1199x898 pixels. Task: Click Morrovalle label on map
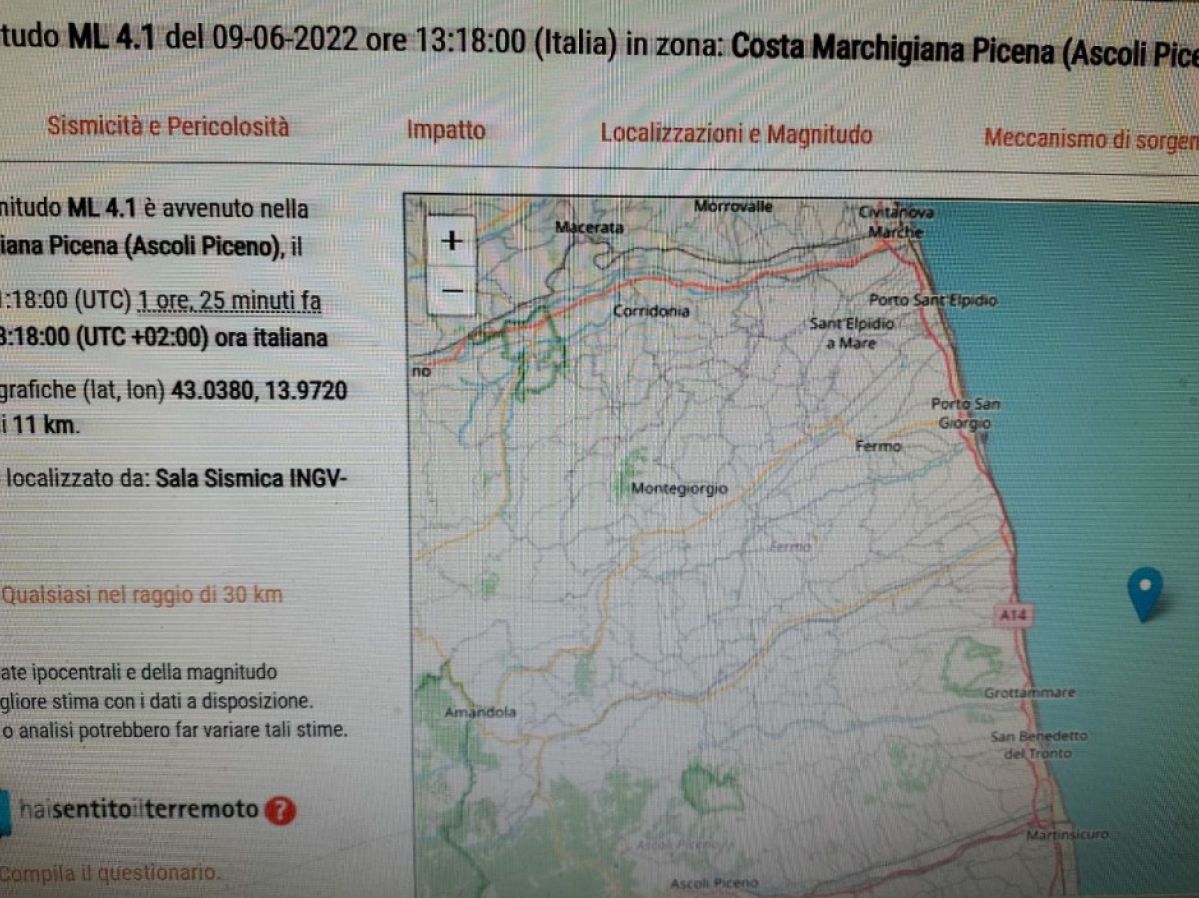(733, 207)
